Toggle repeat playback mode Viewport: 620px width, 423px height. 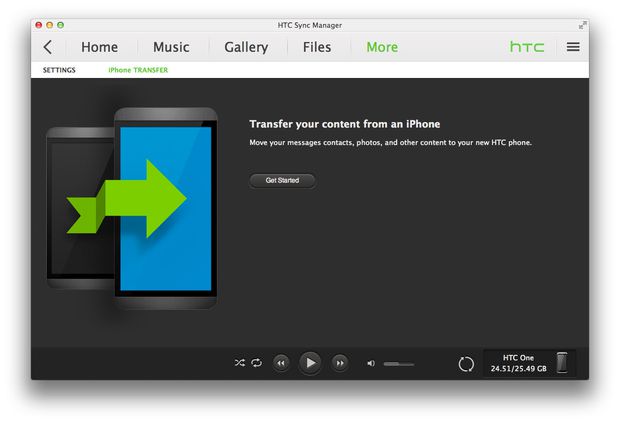click(256, 363)
